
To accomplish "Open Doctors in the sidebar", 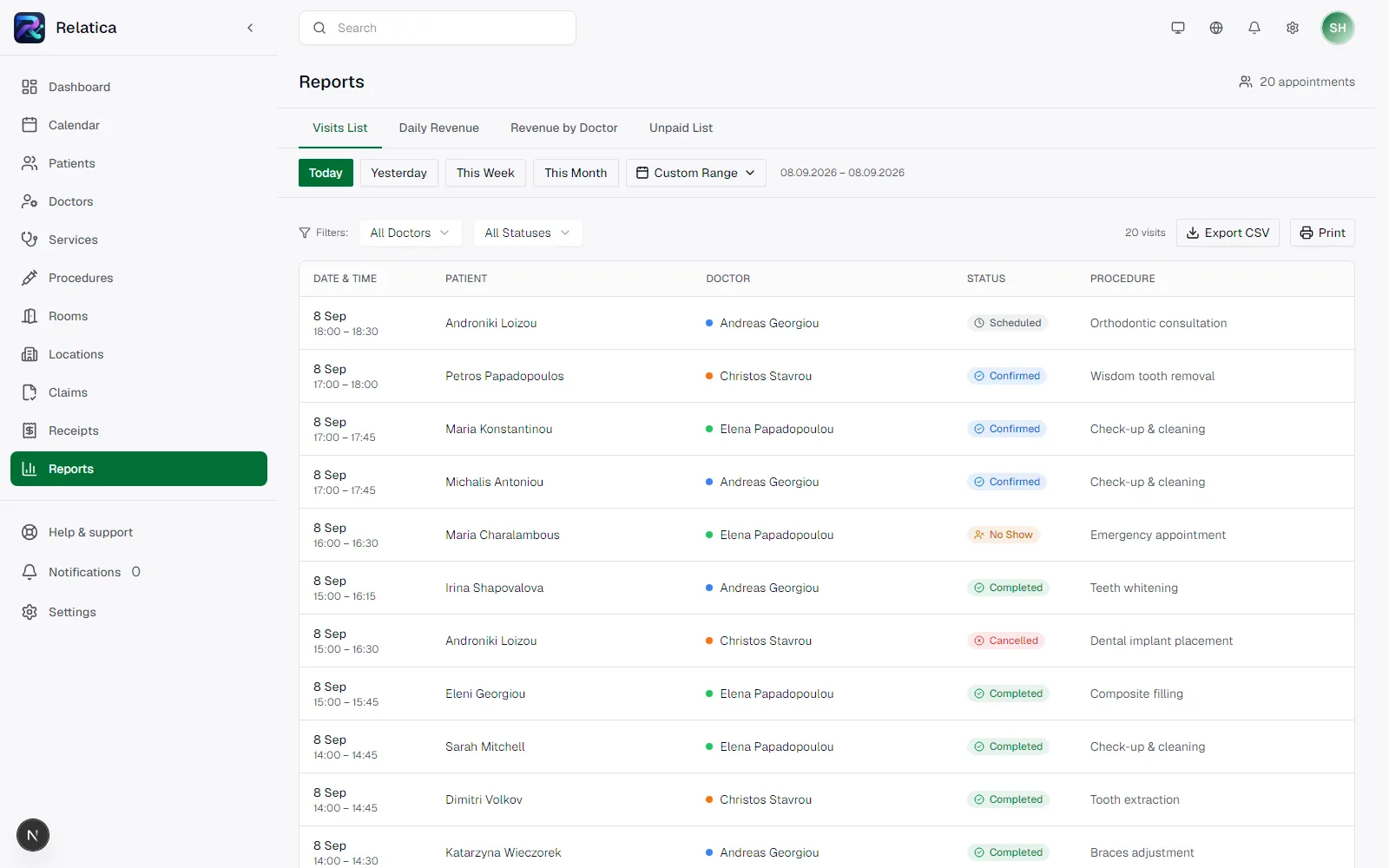I will coord(139,201).
